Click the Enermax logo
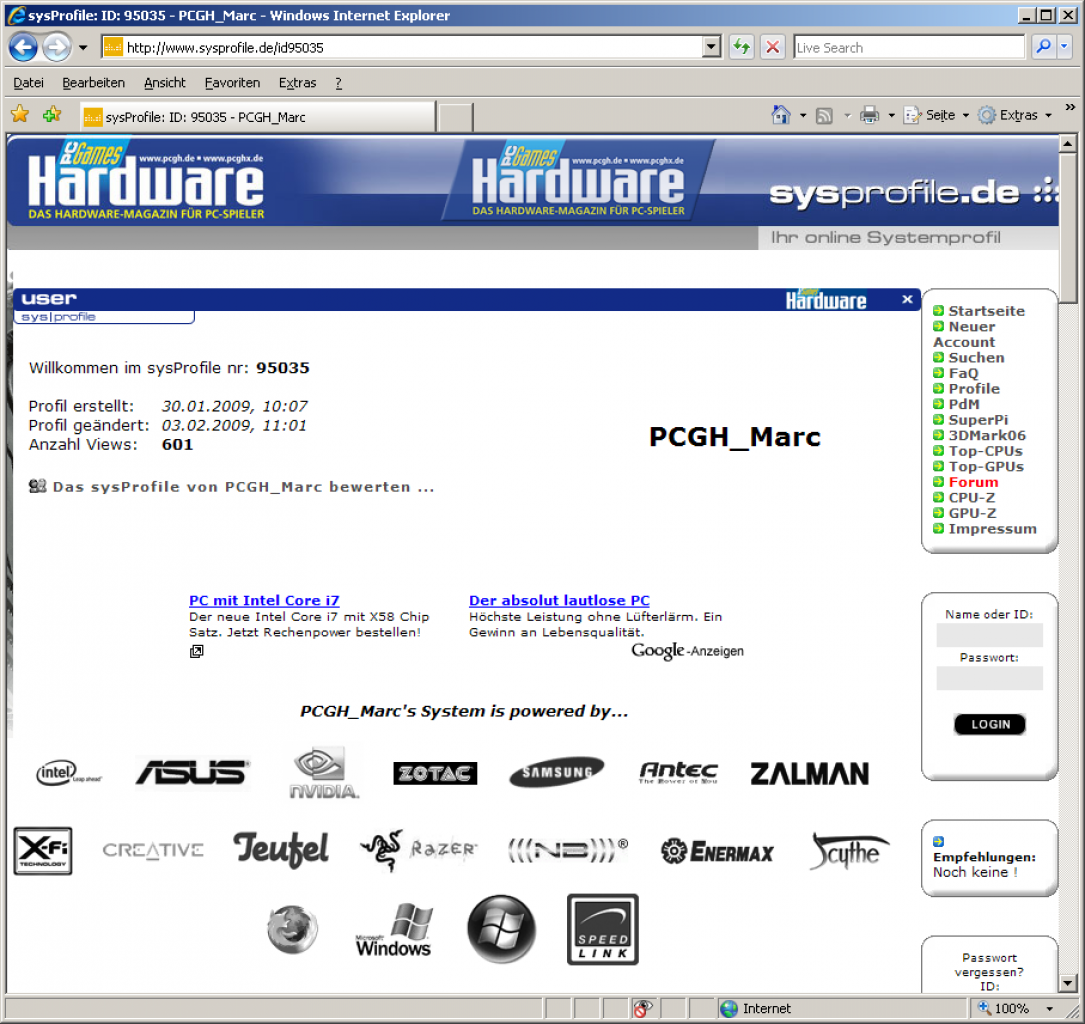 coord(717,852)
